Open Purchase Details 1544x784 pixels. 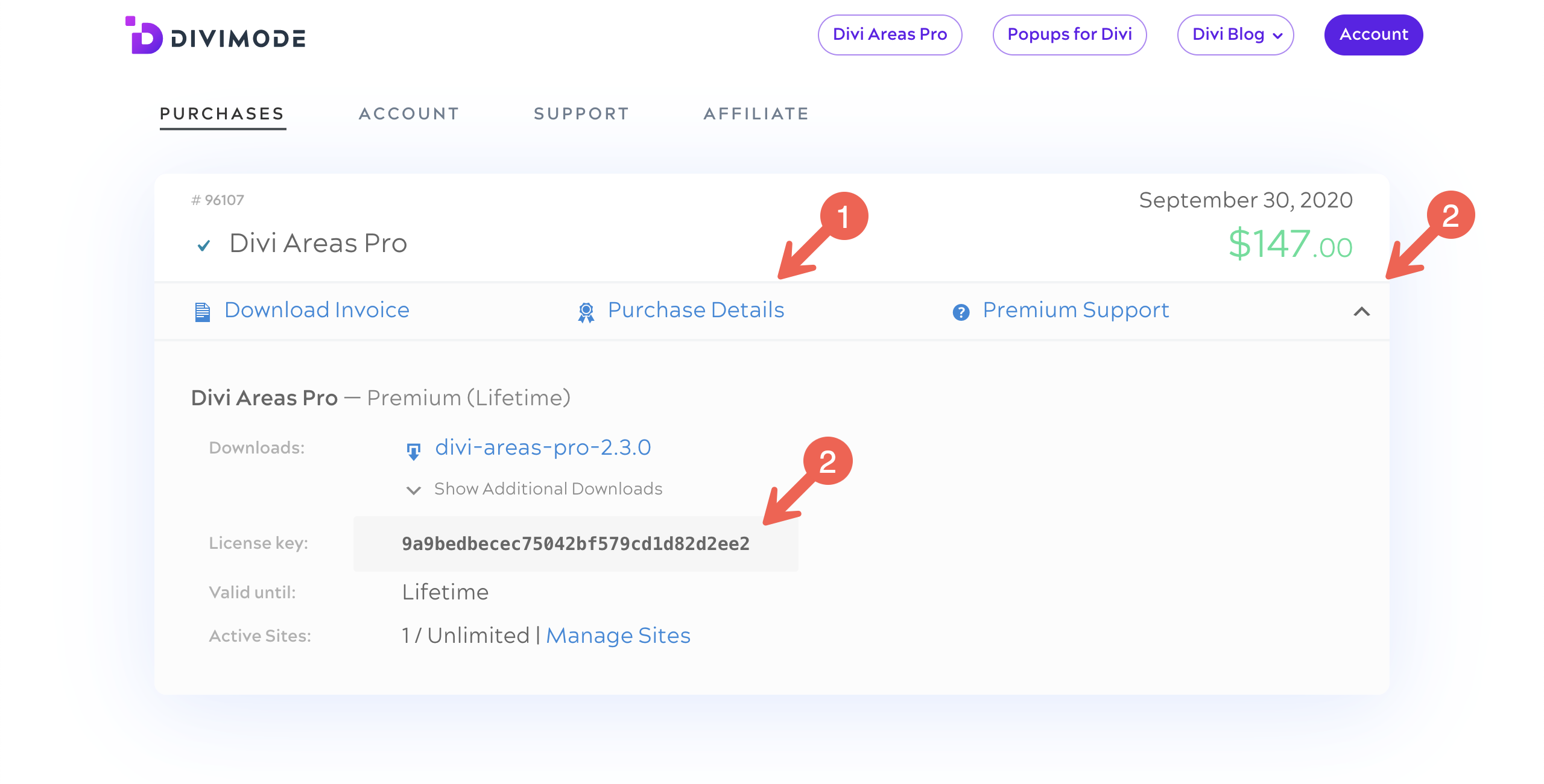pos(695,310)
